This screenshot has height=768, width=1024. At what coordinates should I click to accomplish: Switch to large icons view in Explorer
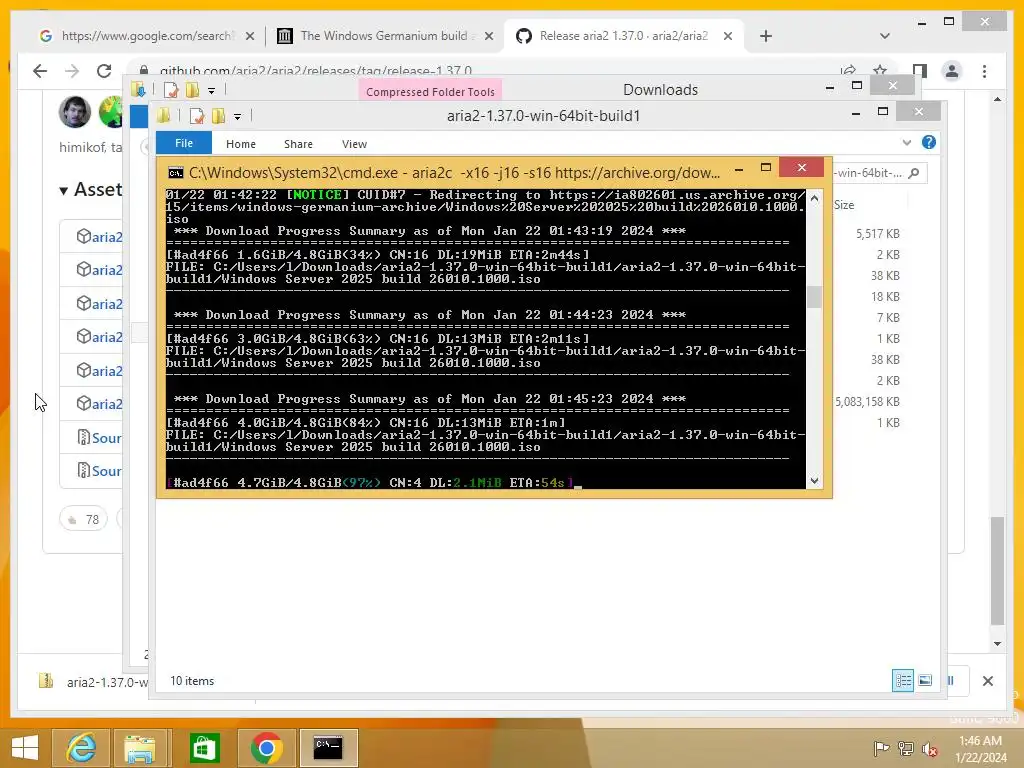[925, 680]
